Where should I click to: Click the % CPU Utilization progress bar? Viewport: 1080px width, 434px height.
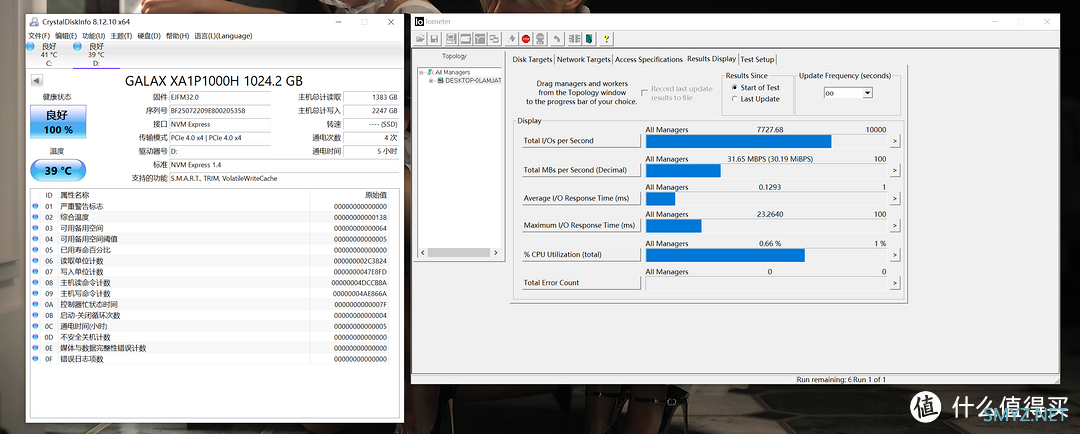pyautogui.click(x=766, y=255)
